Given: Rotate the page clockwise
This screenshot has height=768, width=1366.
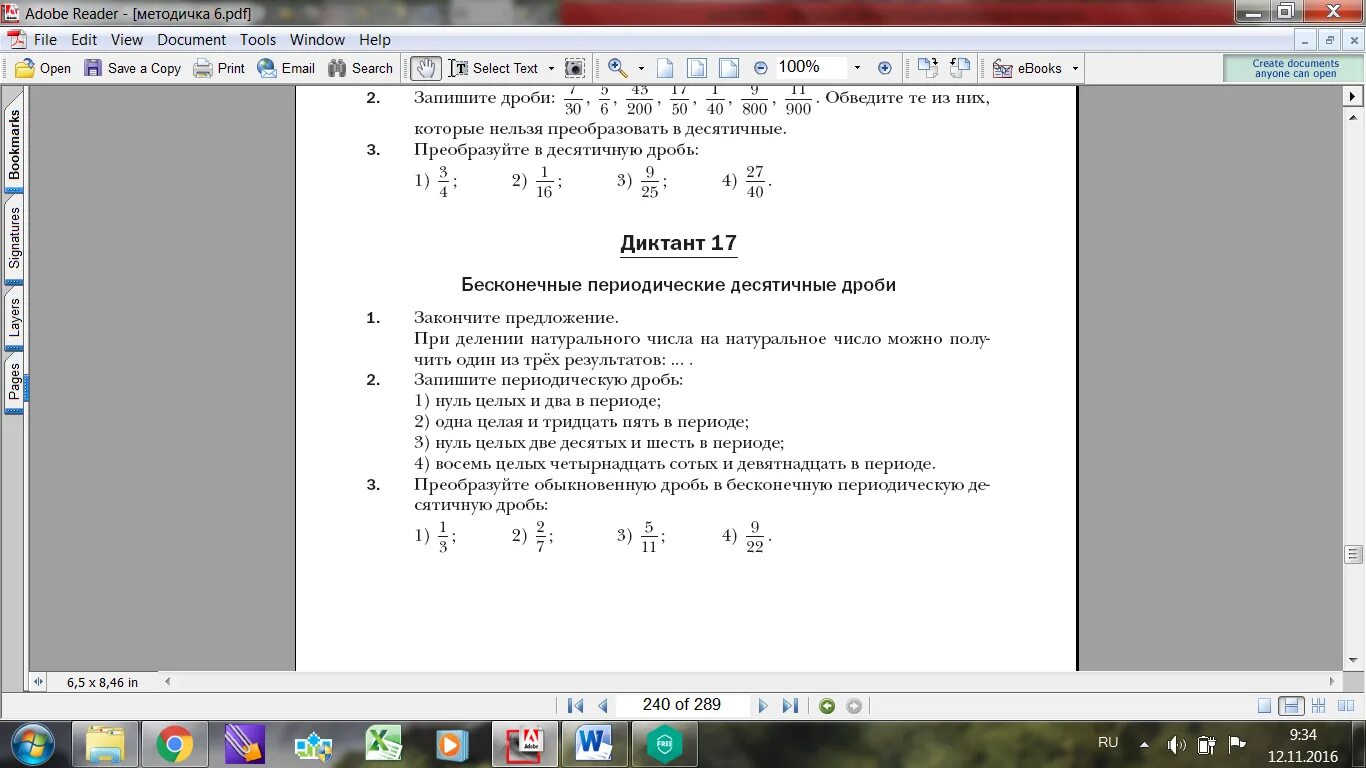Looking at the screenshot, I should [x=927, y=68].
